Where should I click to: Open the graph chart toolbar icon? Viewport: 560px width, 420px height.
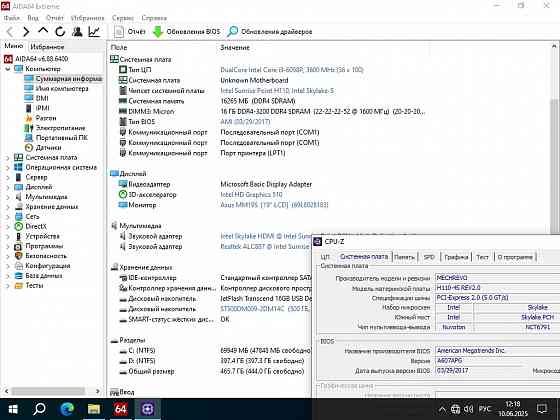tap(94, 32)
